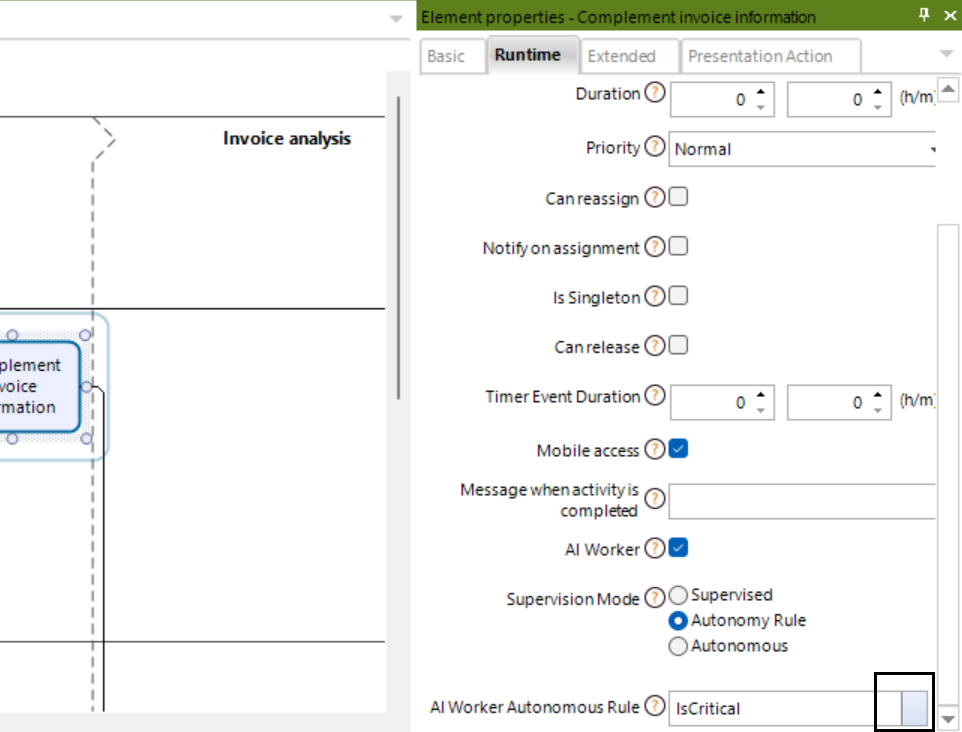The height and width of the screenshot is (732, 962).
Task: Decrease Timer Event Duration hours value
Action: tap(761, 410)
